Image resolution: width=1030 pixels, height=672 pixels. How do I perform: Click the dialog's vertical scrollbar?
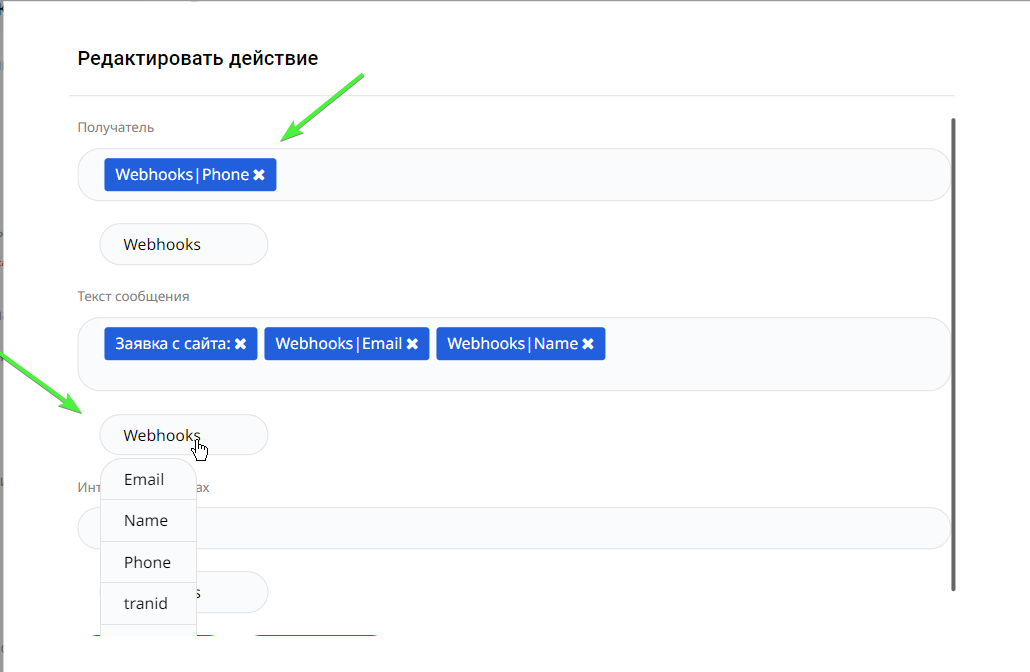pyautogui.click(x=953, y=350)
